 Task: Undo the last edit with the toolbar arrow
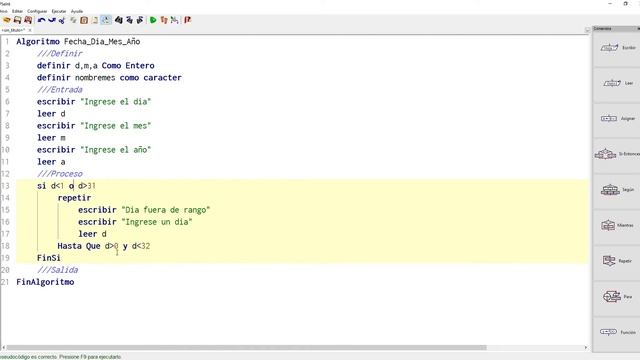tap(41, 20)
